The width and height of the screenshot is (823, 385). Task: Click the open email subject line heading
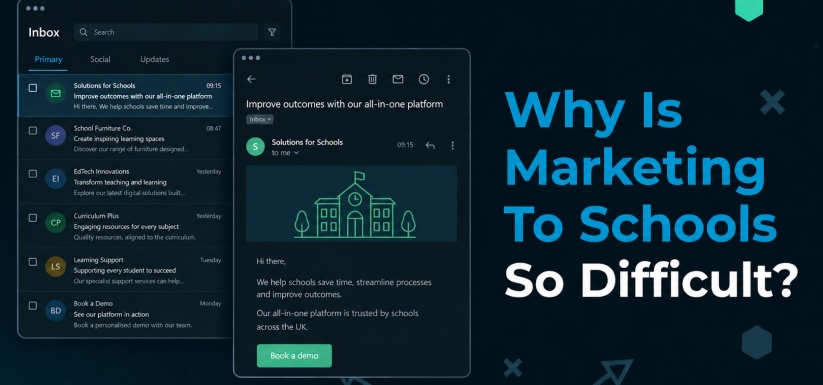[x=344, y=104]
